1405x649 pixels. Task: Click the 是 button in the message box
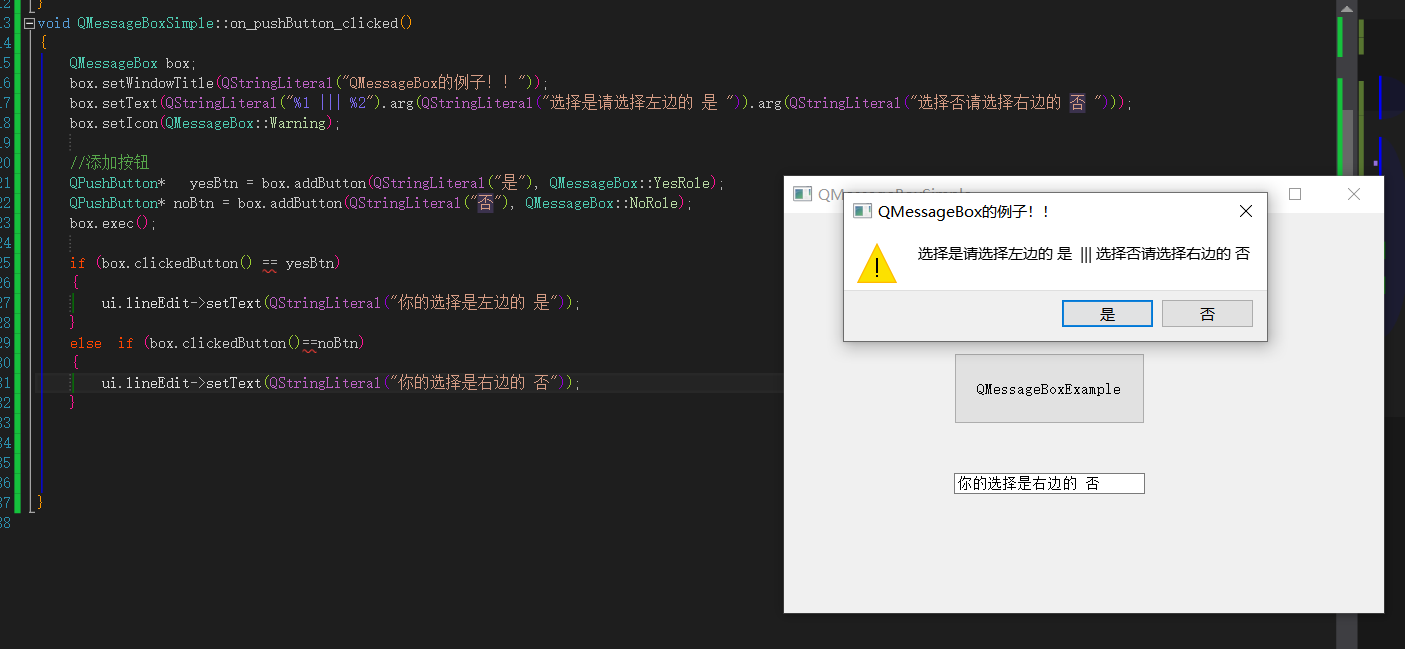pyautogui.click(x=1107, y=314)
